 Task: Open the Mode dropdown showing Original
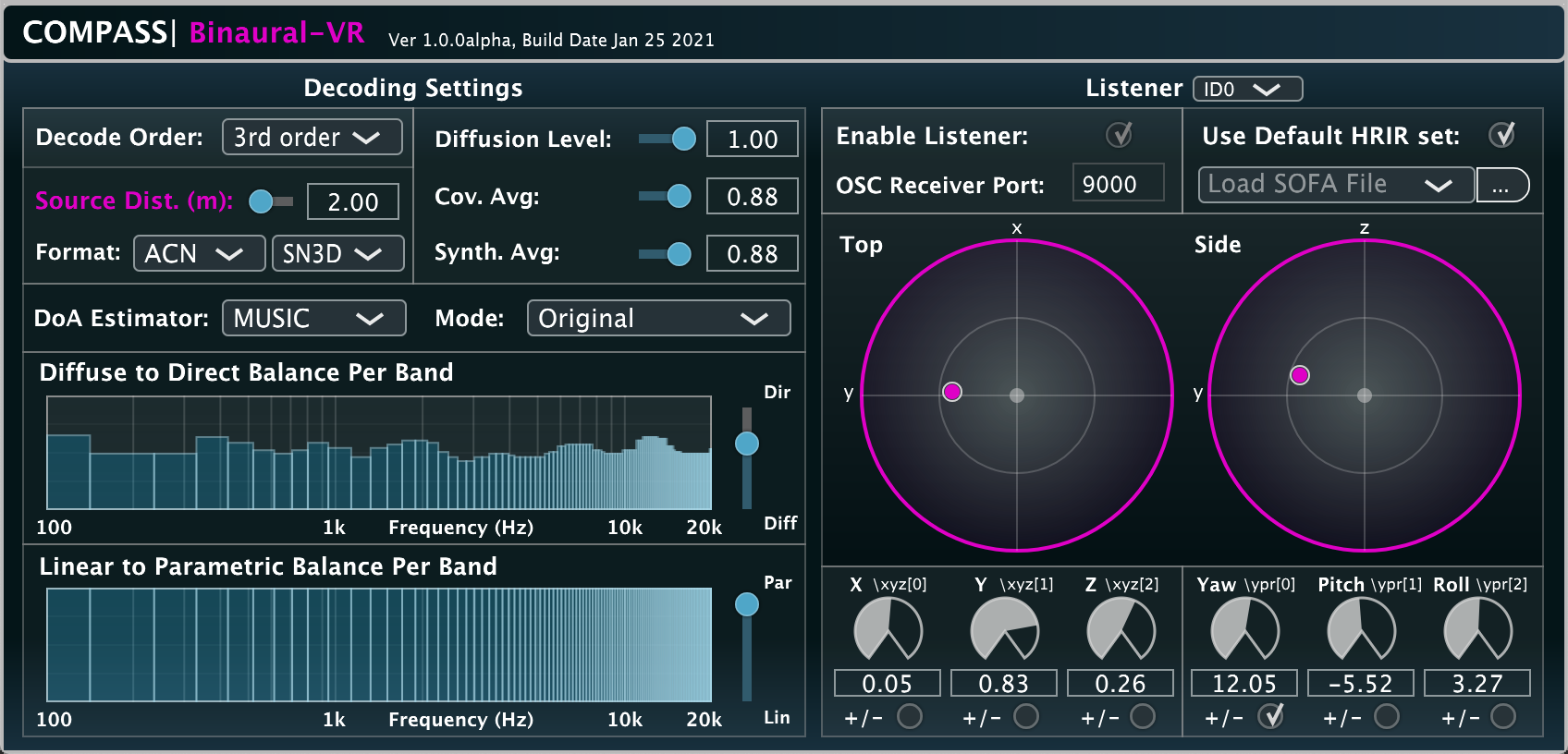click(658, 318)
